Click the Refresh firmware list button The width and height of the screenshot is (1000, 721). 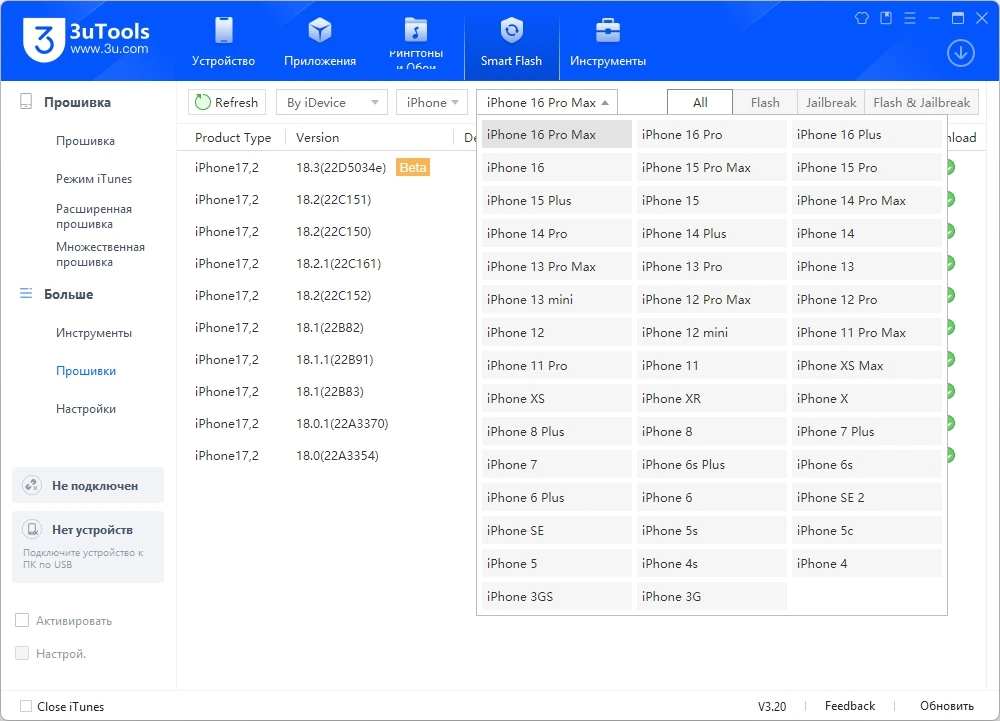pos(227,102)
